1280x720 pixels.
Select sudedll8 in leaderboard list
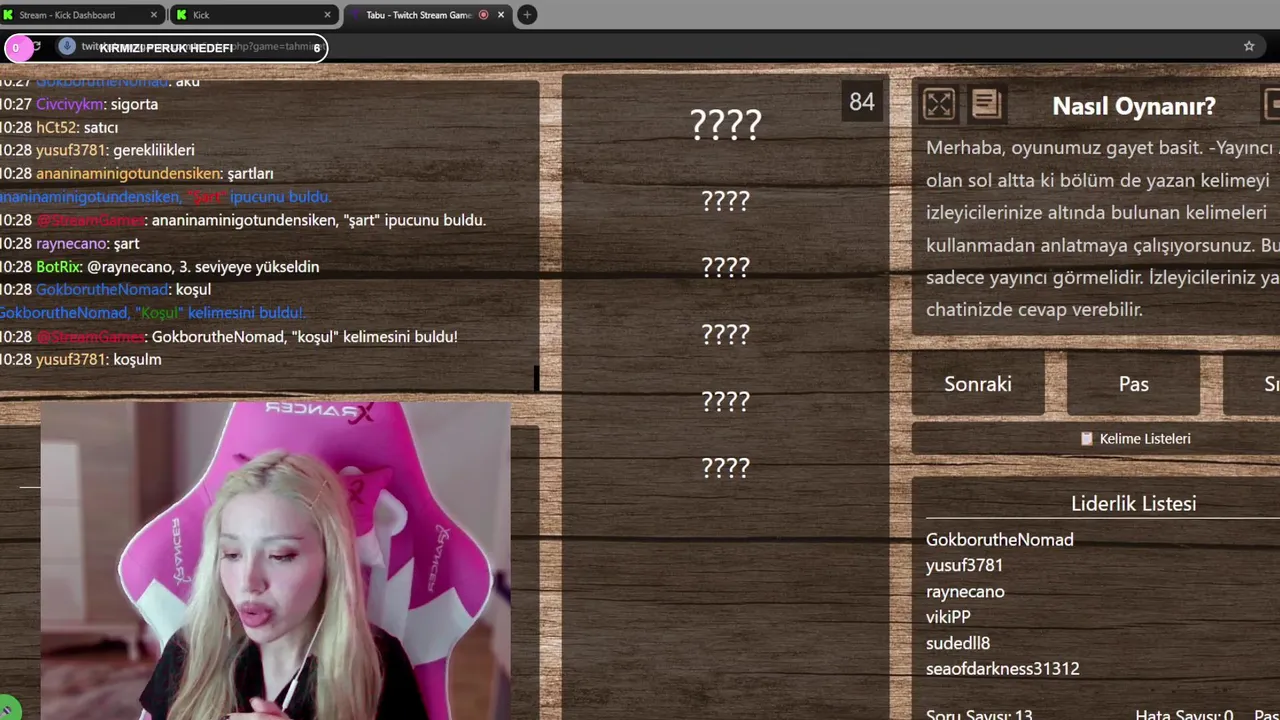point(958,643)
